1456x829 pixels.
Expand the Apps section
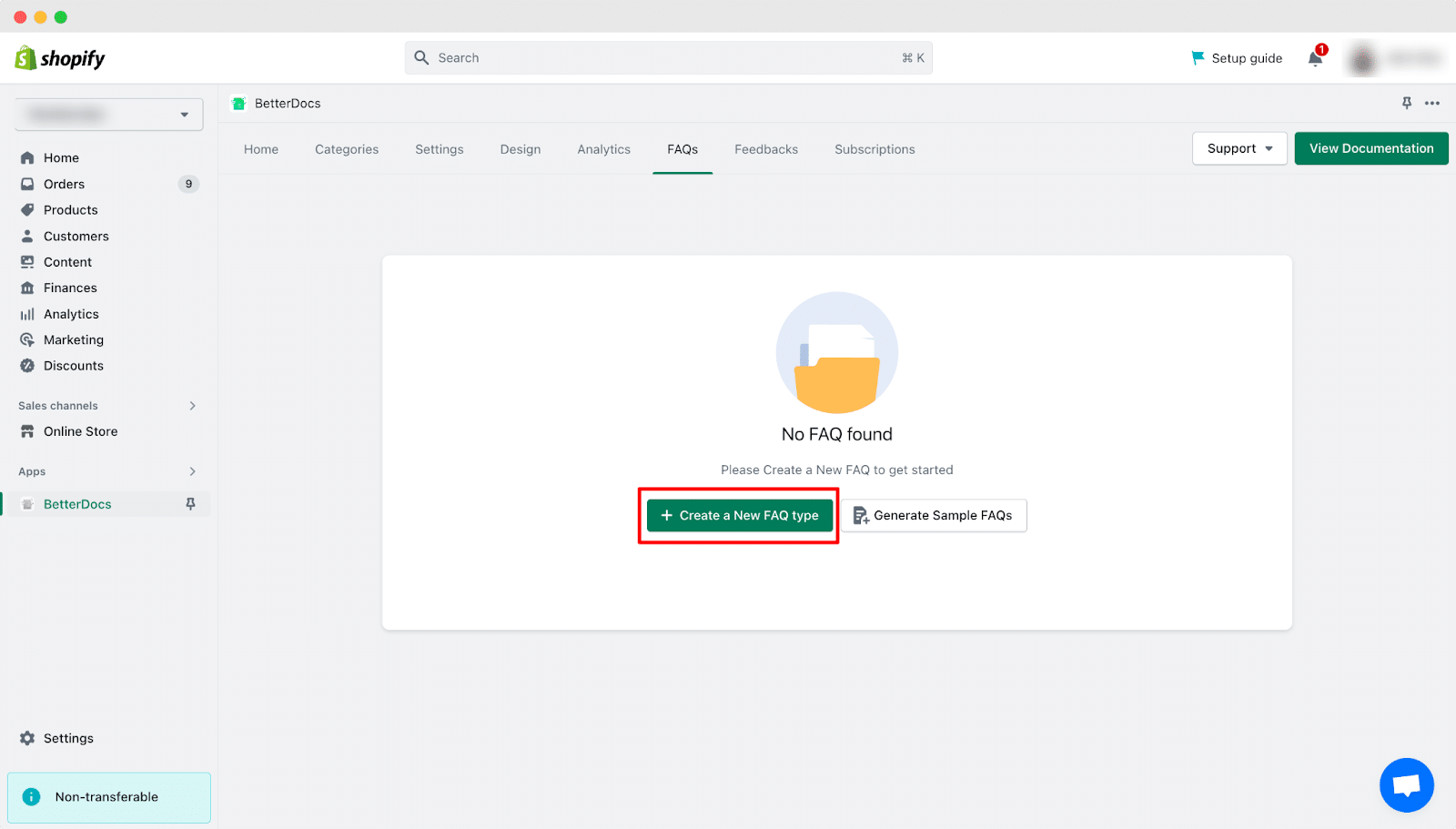[192, 471]
